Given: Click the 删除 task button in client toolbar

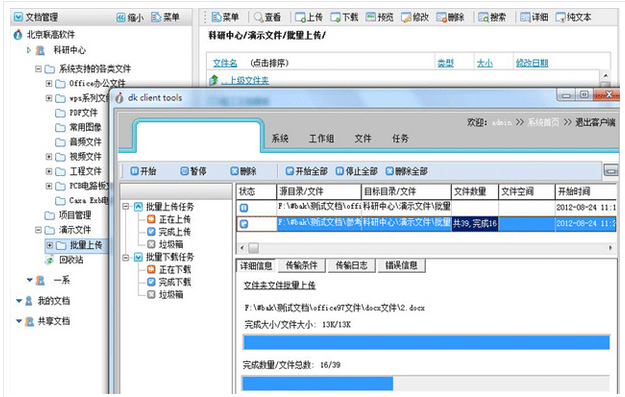Looking at the screenshot, I should (243, 171).
